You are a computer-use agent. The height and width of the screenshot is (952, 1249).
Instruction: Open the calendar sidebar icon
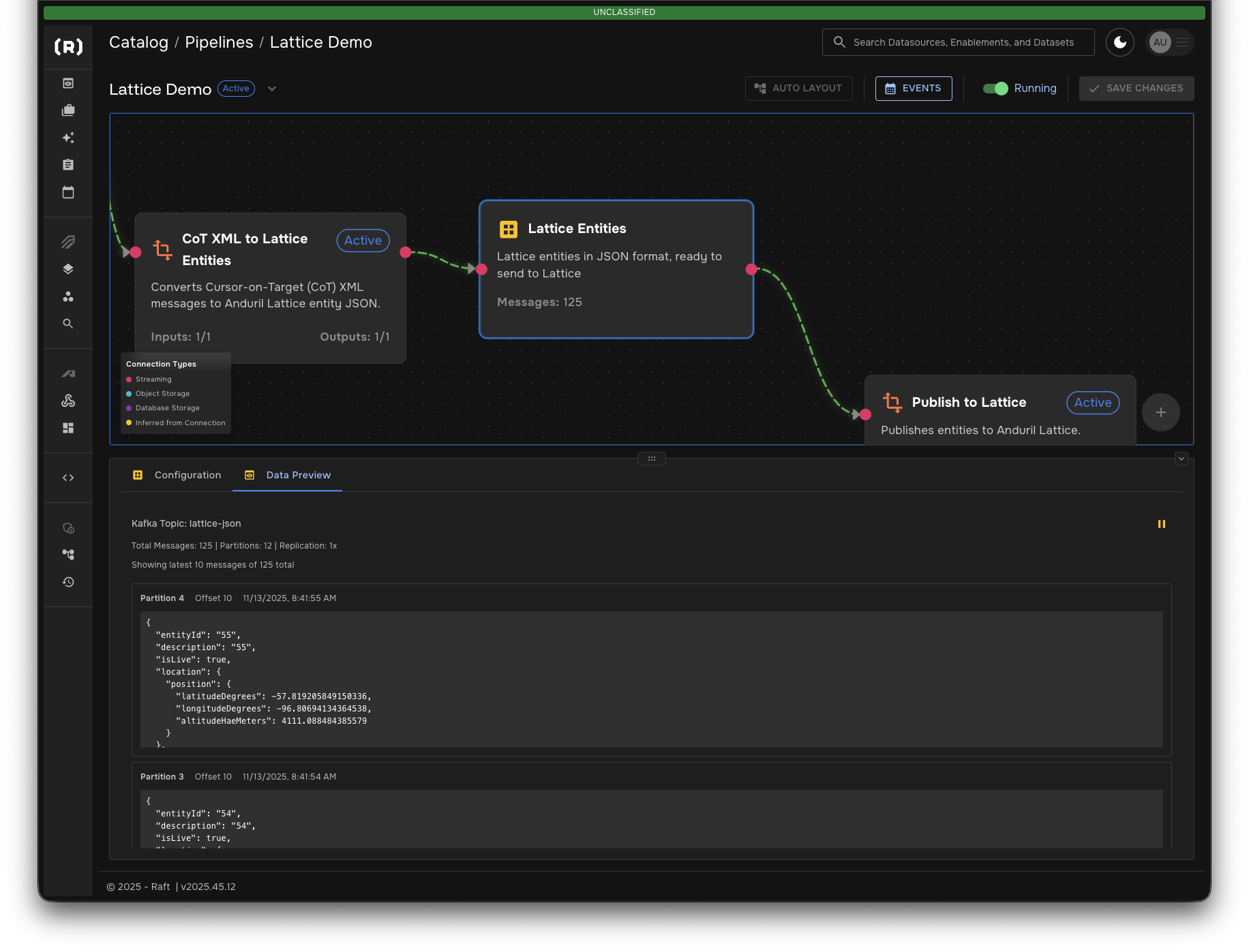pos(68,192)
